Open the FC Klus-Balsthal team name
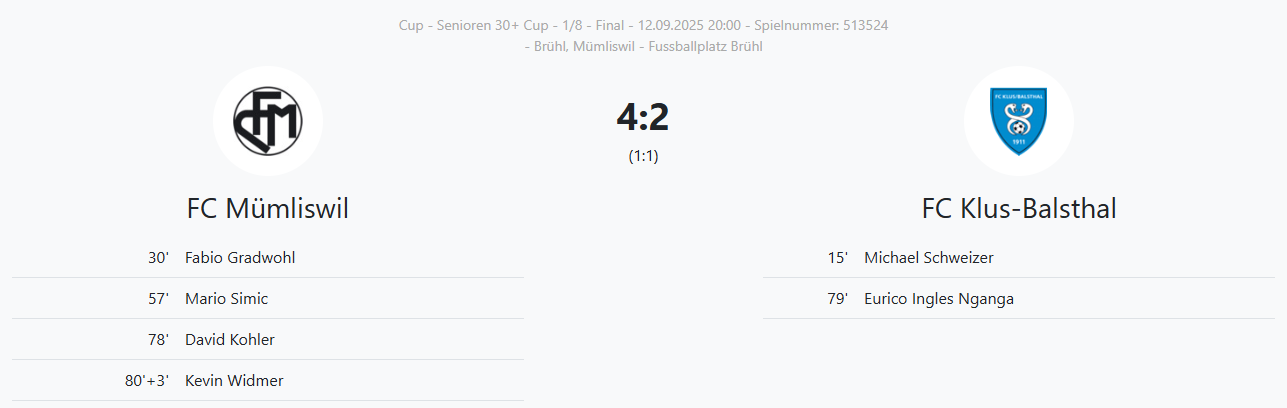The height and width of the screenshot is (408, 1287). click(1018, 208)
